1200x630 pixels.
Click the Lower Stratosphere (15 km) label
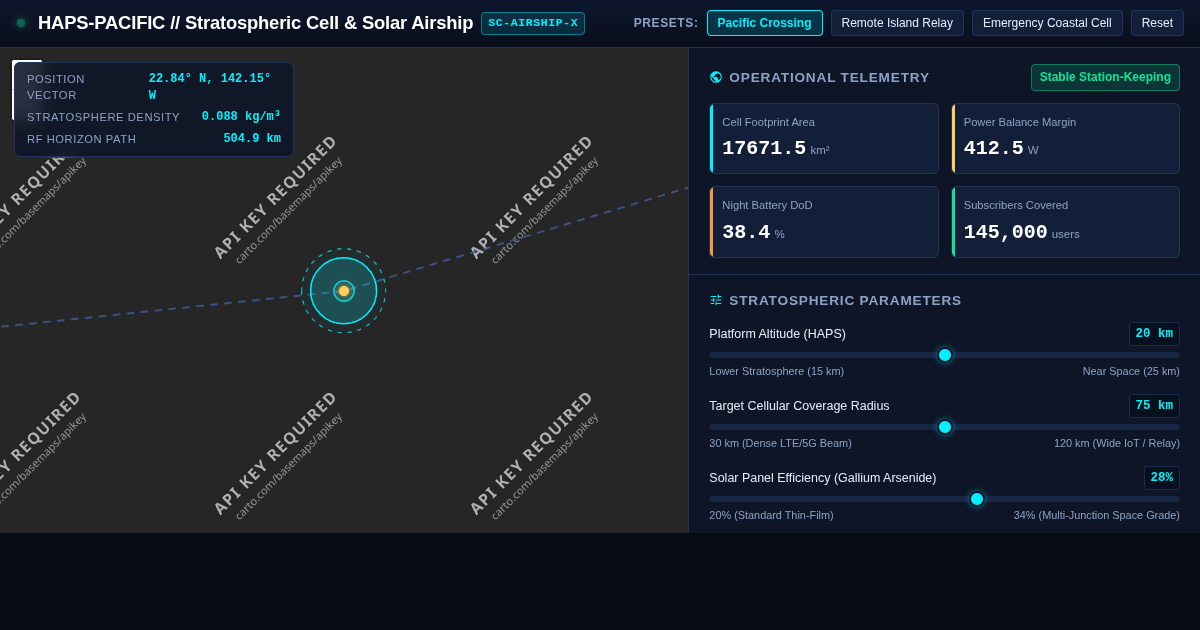point(776,371)
